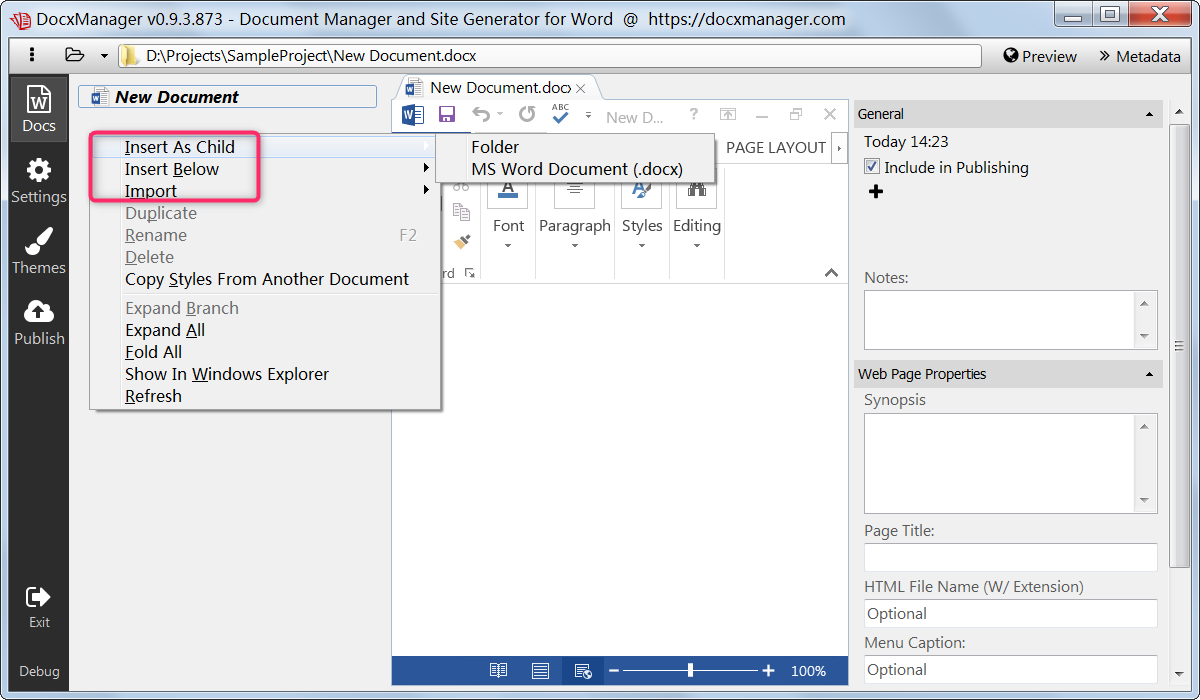This screenshot has height=700, width=1200.
Task: Click the Font group icon
Action: coord(508,191)
